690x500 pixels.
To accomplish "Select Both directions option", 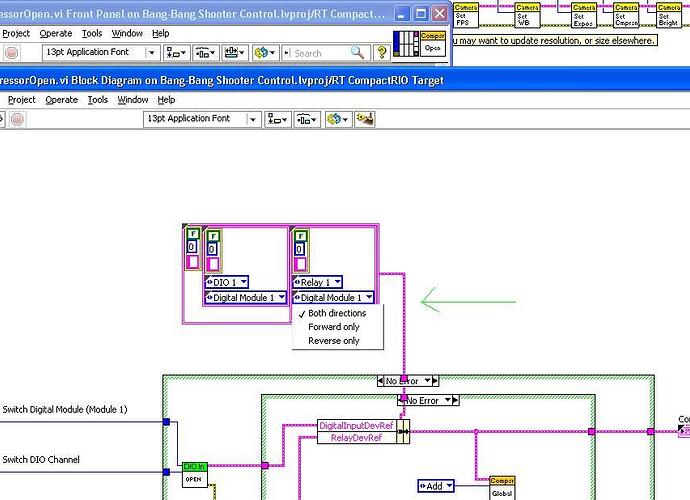I will (x=337, y=313).
